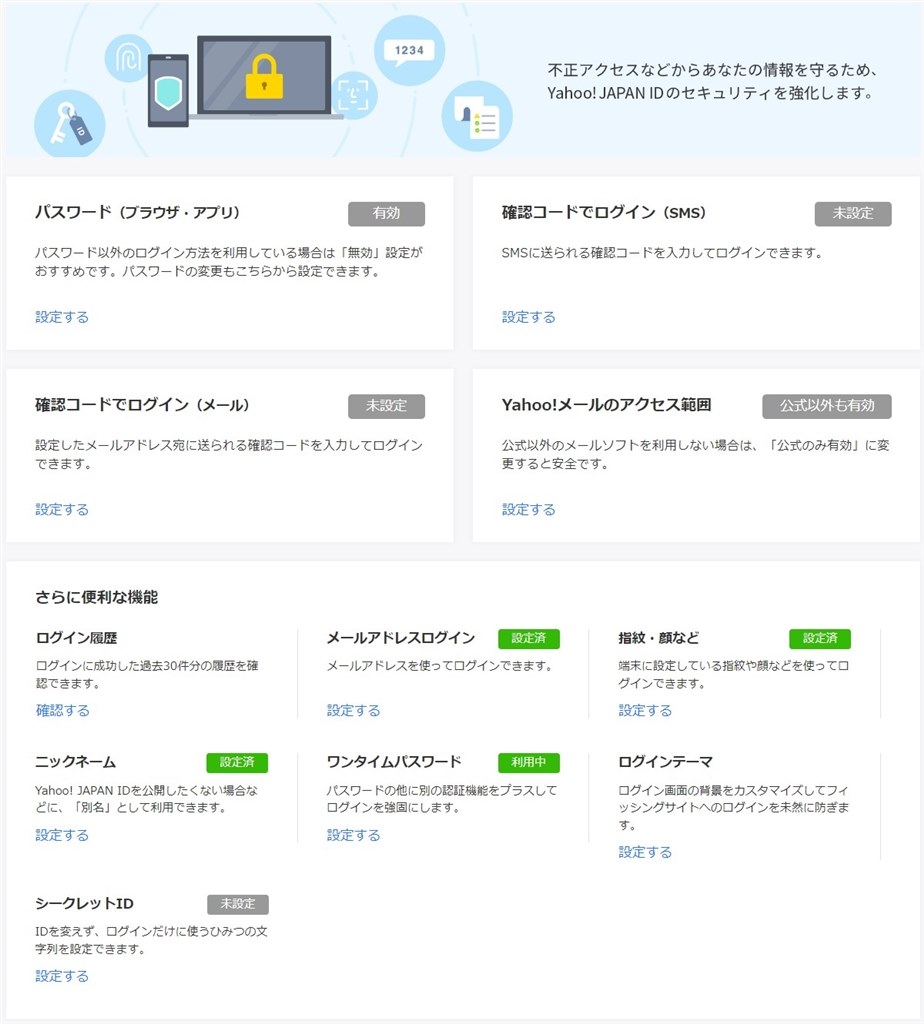Click the shield smartphone icon in the banner
Screen dimensions: 924x1024
[169, 94]
